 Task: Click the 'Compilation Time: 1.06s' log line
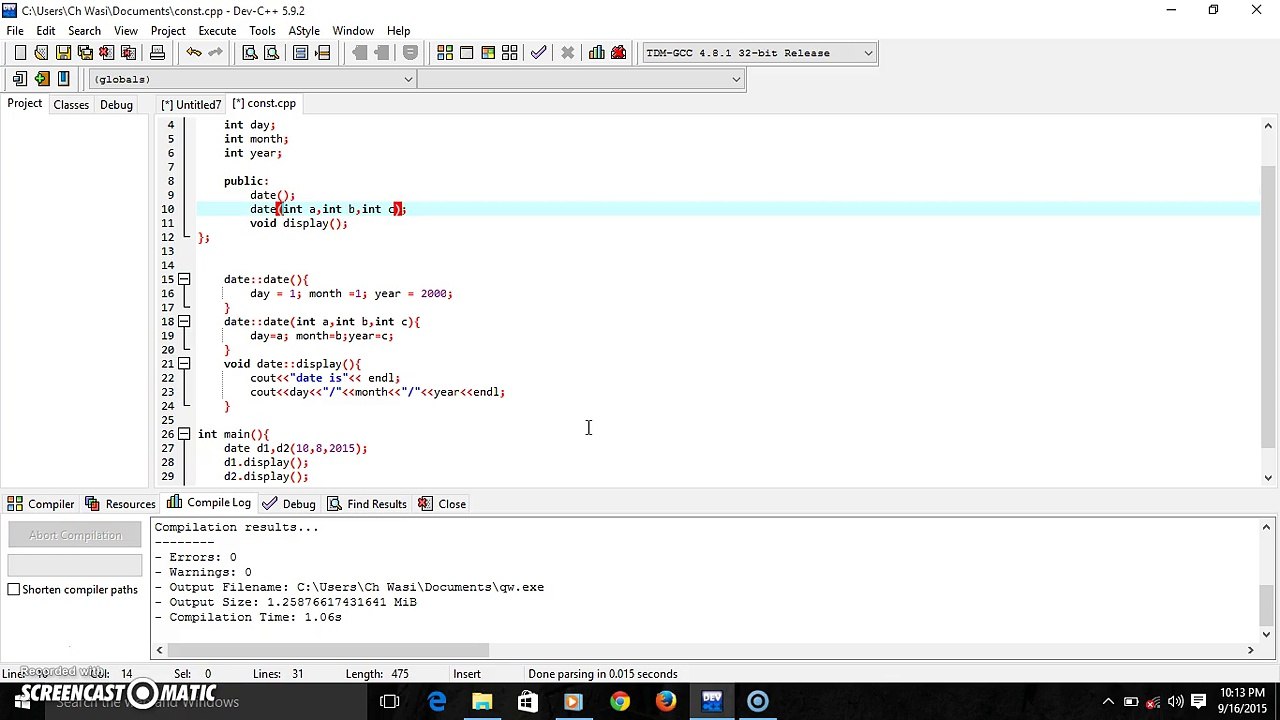pos(248,617)
